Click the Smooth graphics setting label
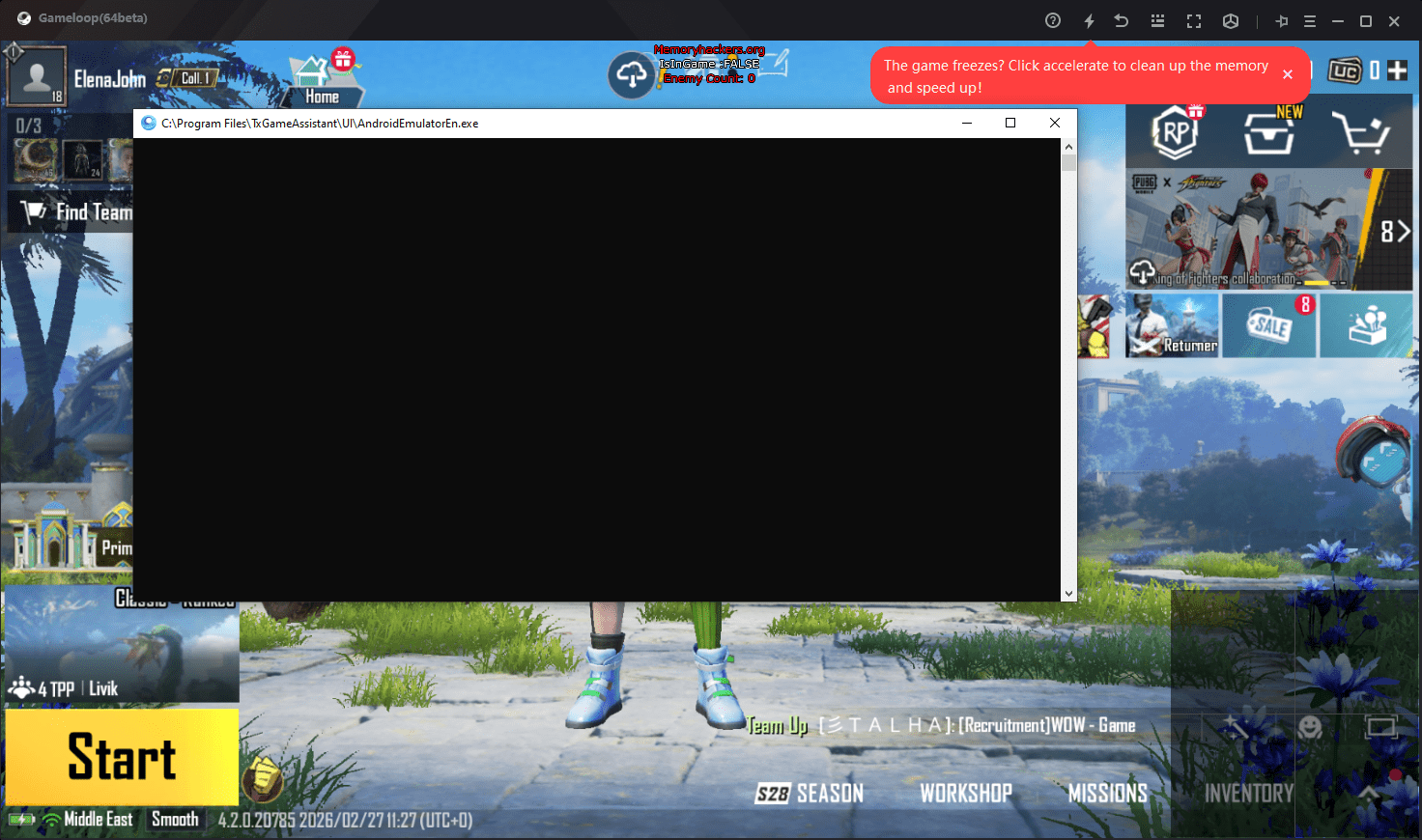This screenshot has width=1422, height=840. coord(175,820)
